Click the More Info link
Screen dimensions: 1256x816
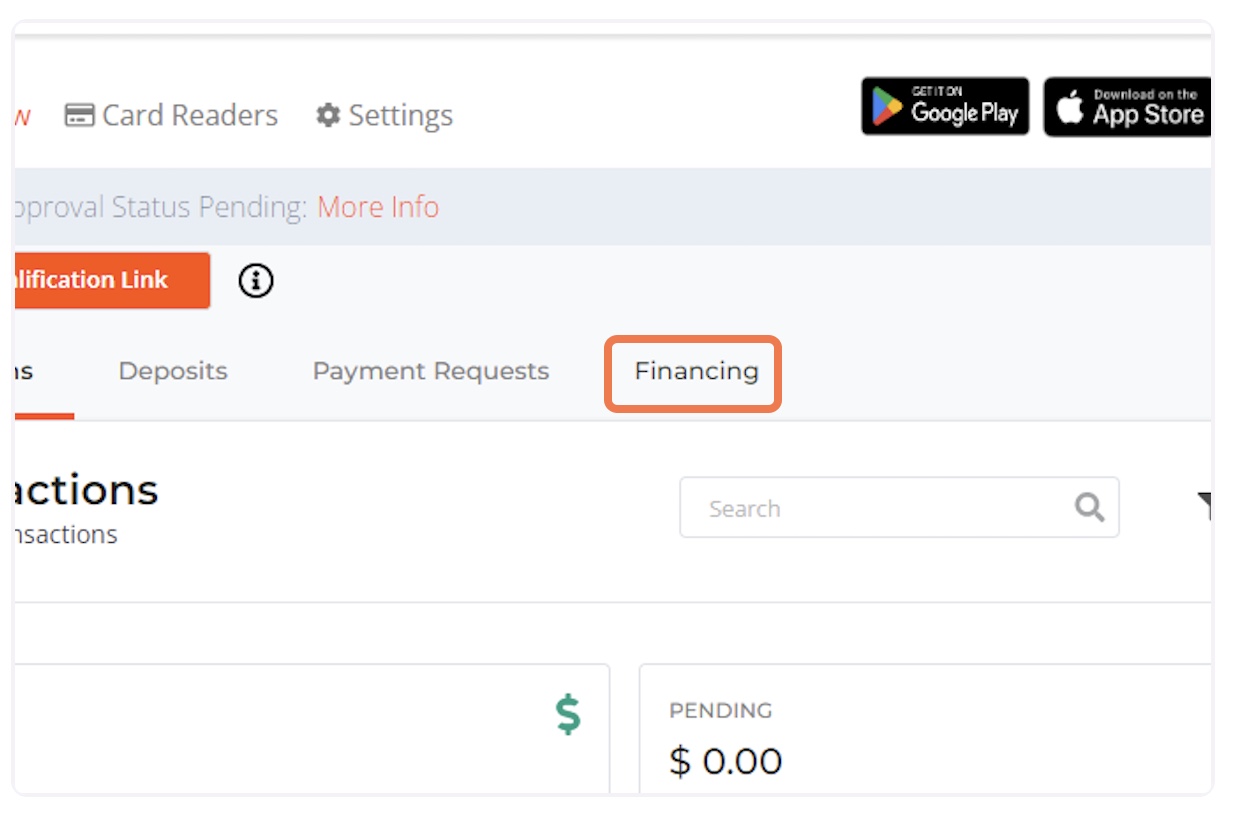pyautogui.click(x=378, y=207)
